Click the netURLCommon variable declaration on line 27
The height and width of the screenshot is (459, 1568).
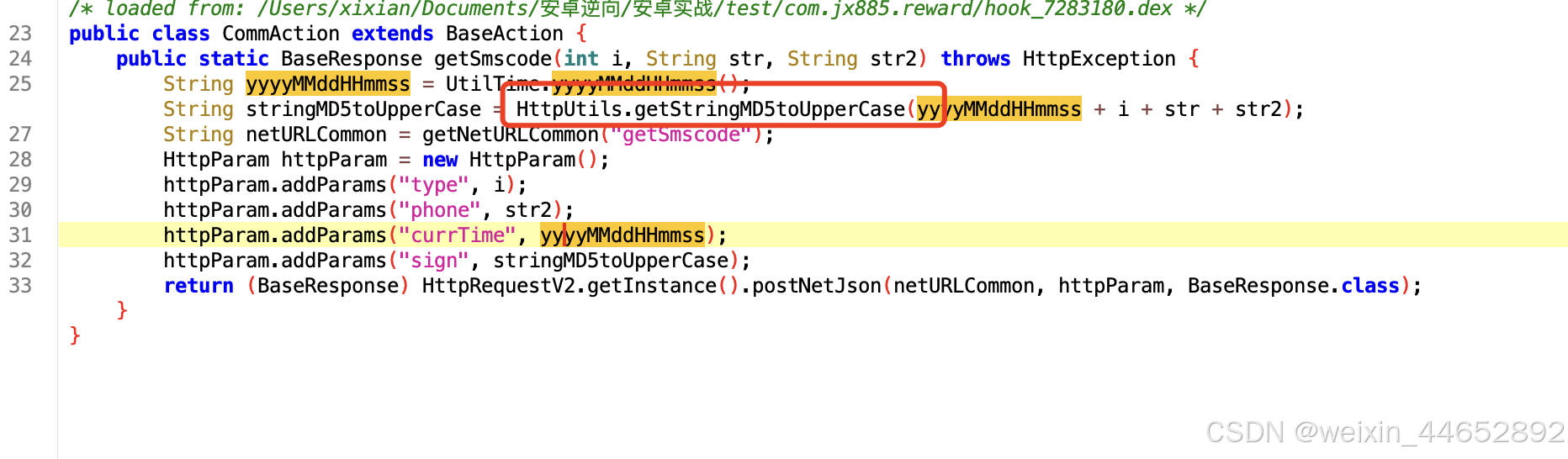coord(316,135)
